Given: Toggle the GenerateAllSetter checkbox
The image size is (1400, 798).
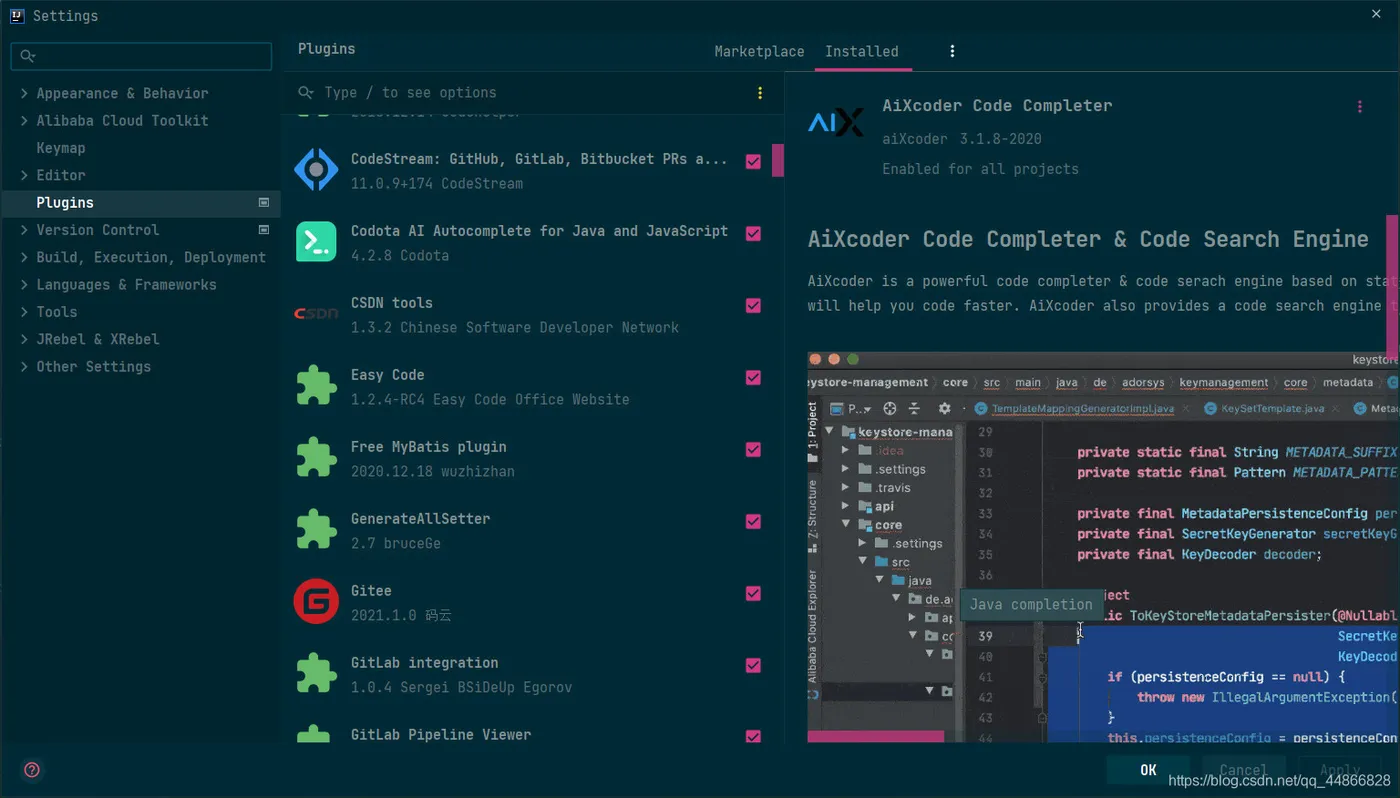Looking at the screenshot, I should tap(753, 521).
